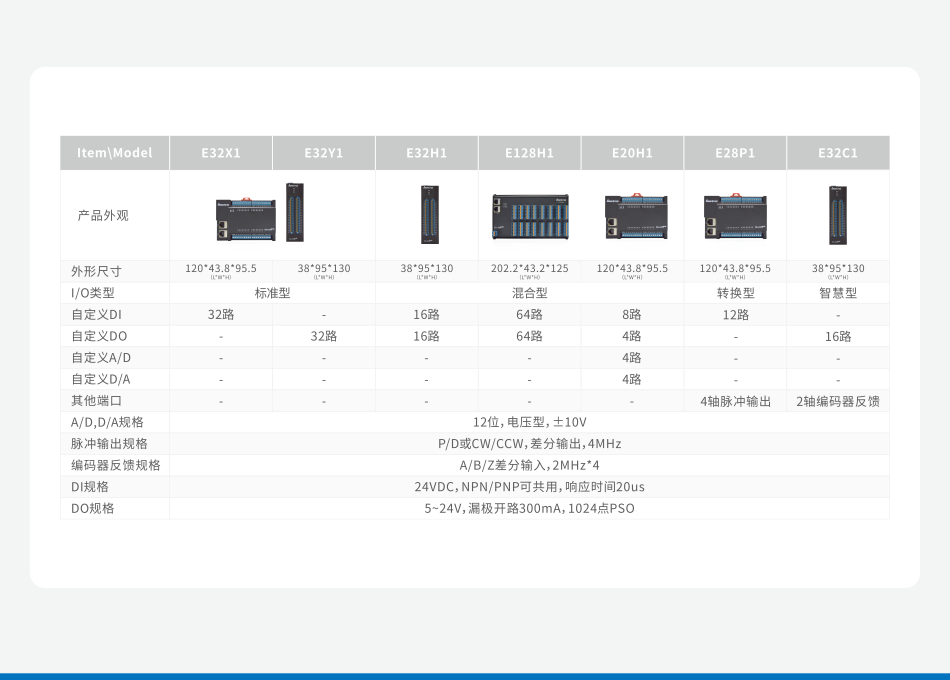This screenshot has width=950, height=680.
Task: Click the E32X1 controller product image
Action: [x=245, y=219]
